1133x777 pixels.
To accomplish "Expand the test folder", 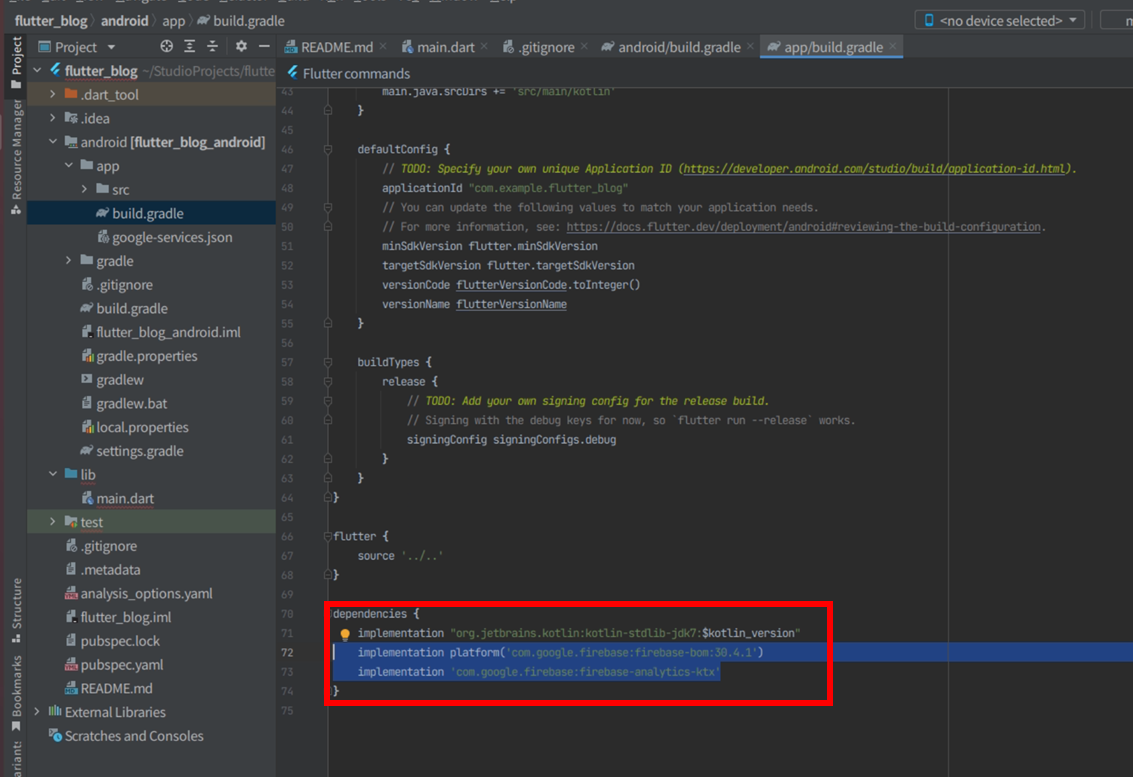I will coord(53,522).
